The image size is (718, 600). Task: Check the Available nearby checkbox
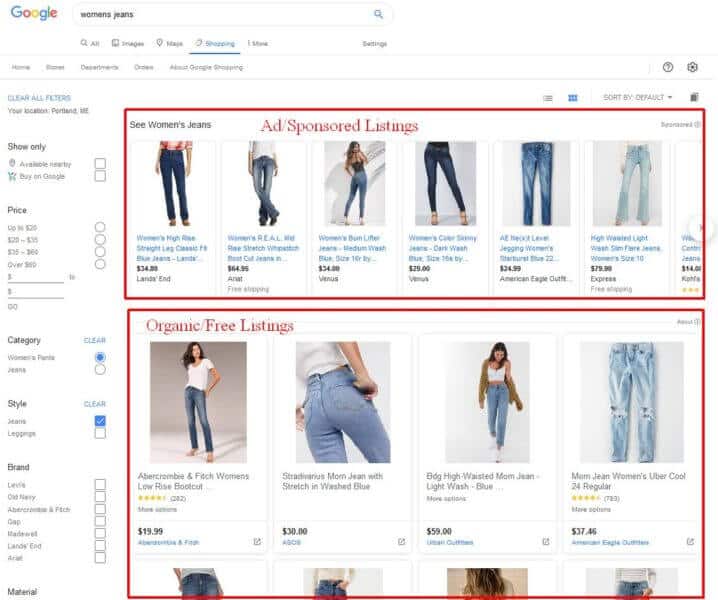click(x=100, y=164)
